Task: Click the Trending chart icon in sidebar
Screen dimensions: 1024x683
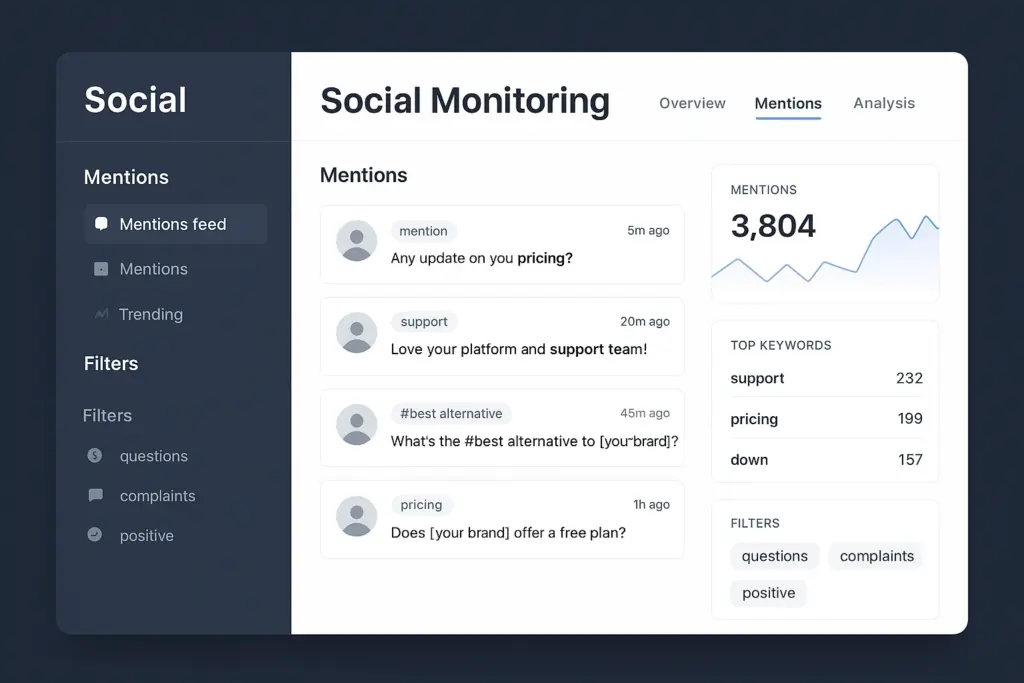Action: (101, 314)
